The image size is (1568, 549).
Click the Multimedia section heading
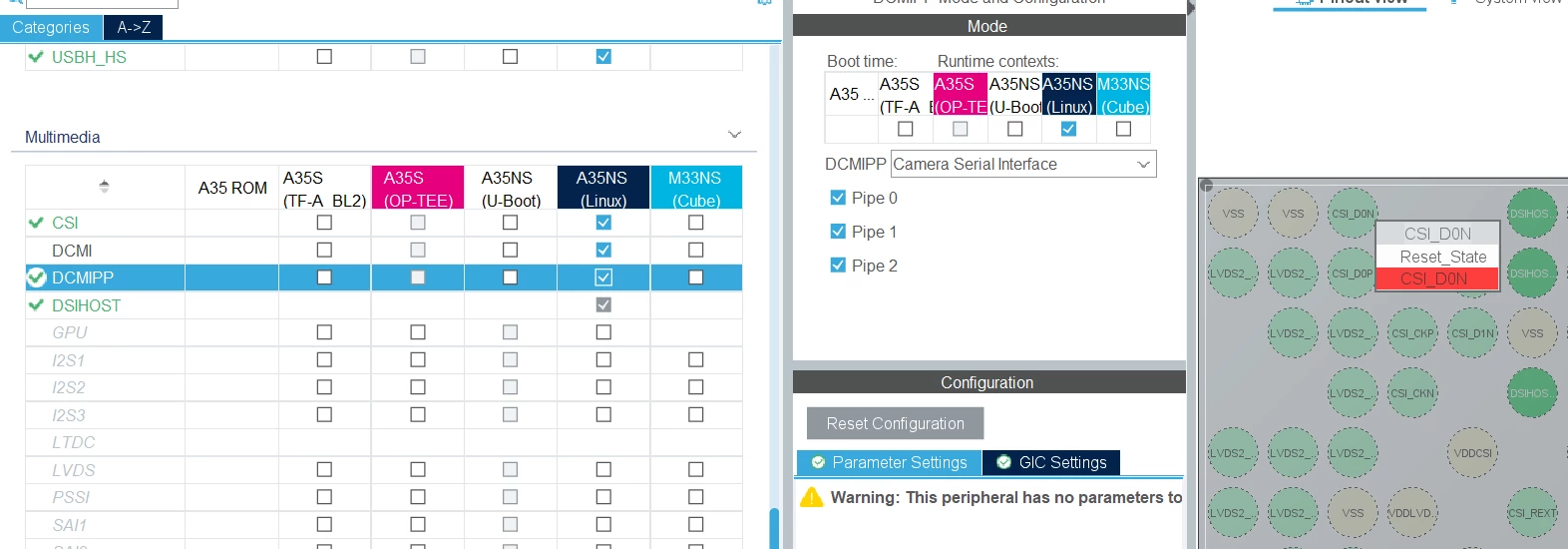[x=62, y=137]
